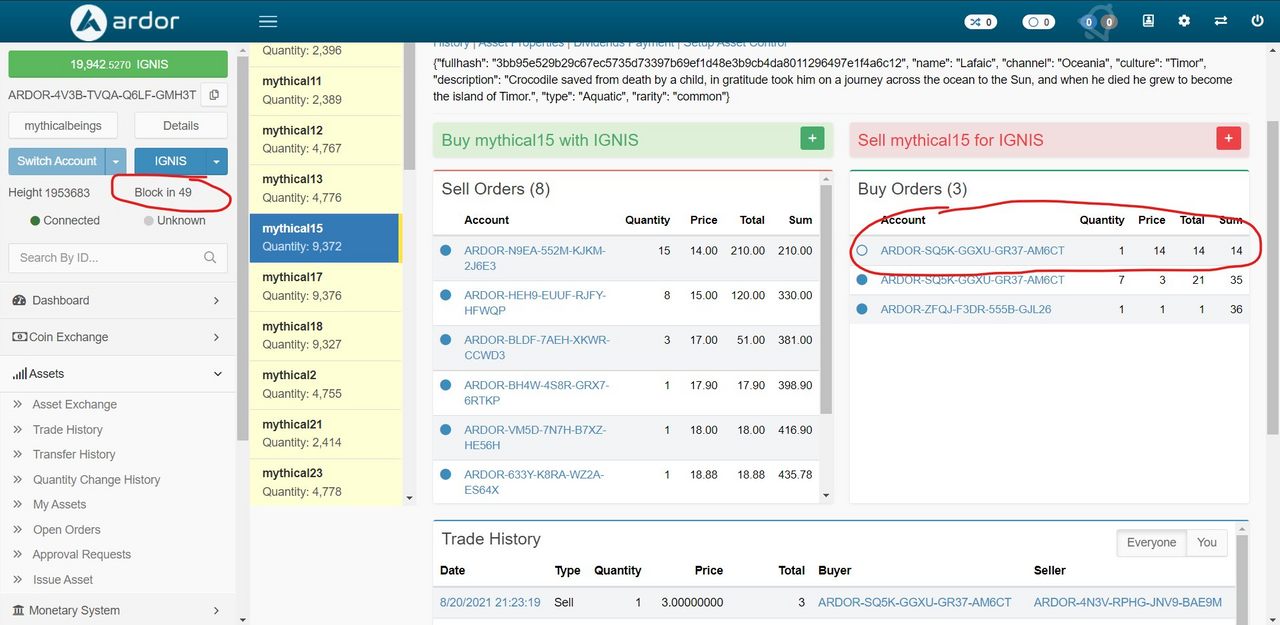The width and height of the screenshot is (1280, 625).
Task: Open My Assets in the sidebar
Action: [x=60, y=505]
